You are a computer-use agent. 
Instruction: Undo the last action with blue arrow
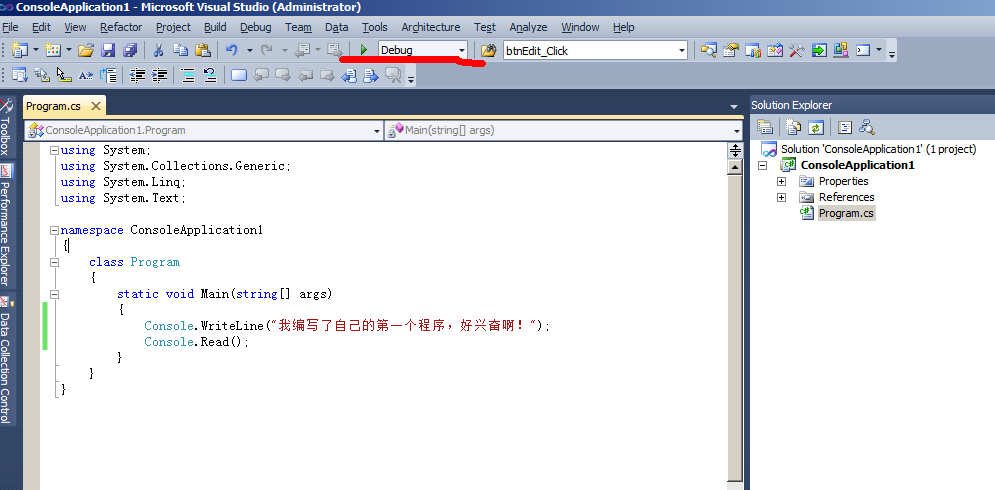232,50
